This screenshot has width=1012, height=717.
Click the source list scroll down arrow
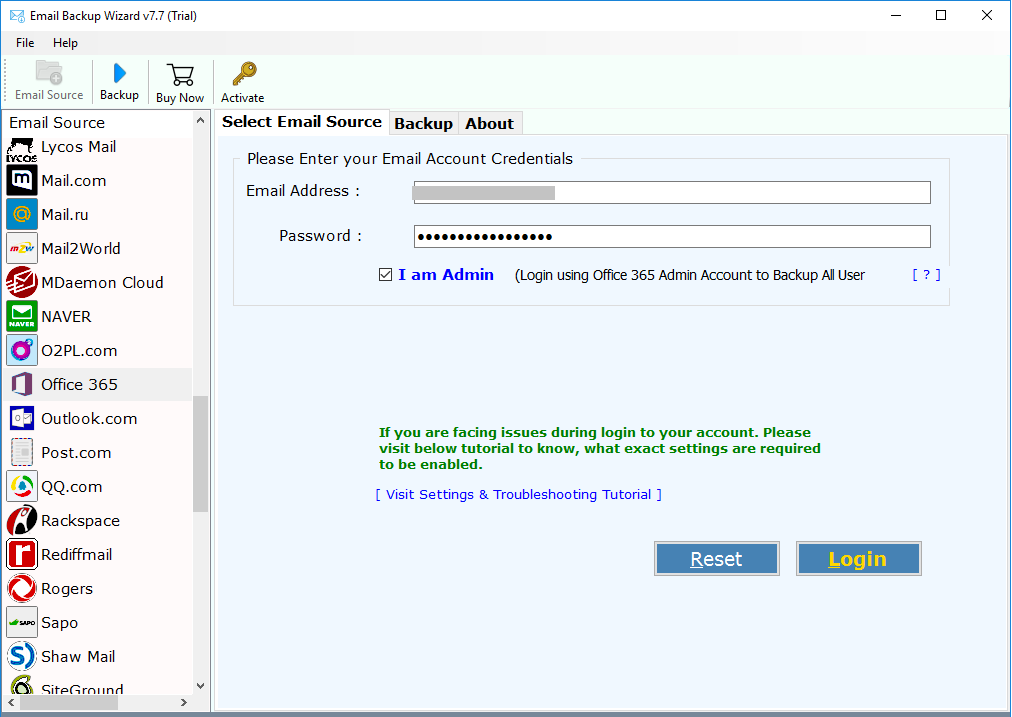[x=201, y=686]
